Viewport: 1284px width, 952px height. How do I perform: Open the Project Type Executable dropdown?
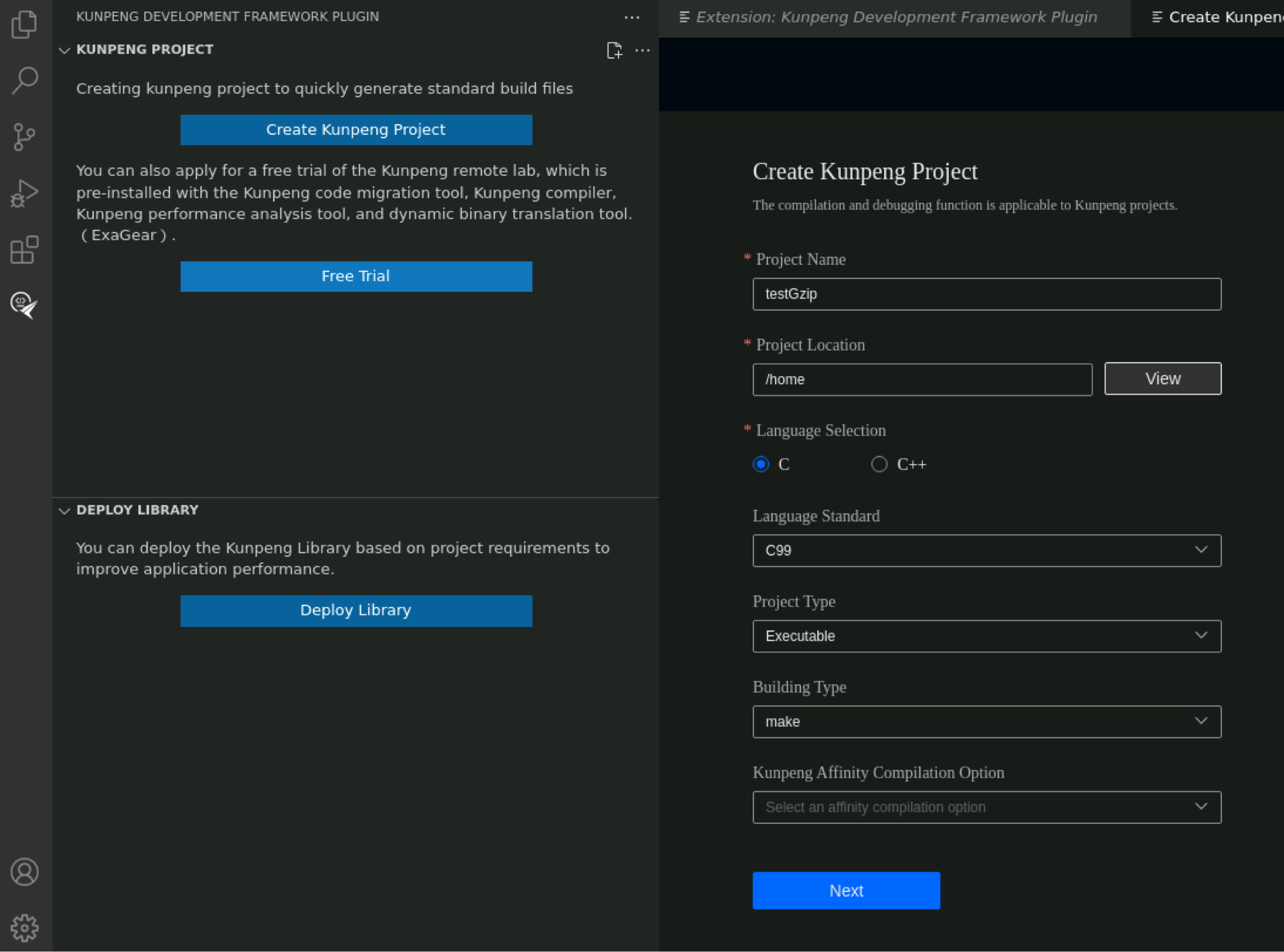coord(986,636)
